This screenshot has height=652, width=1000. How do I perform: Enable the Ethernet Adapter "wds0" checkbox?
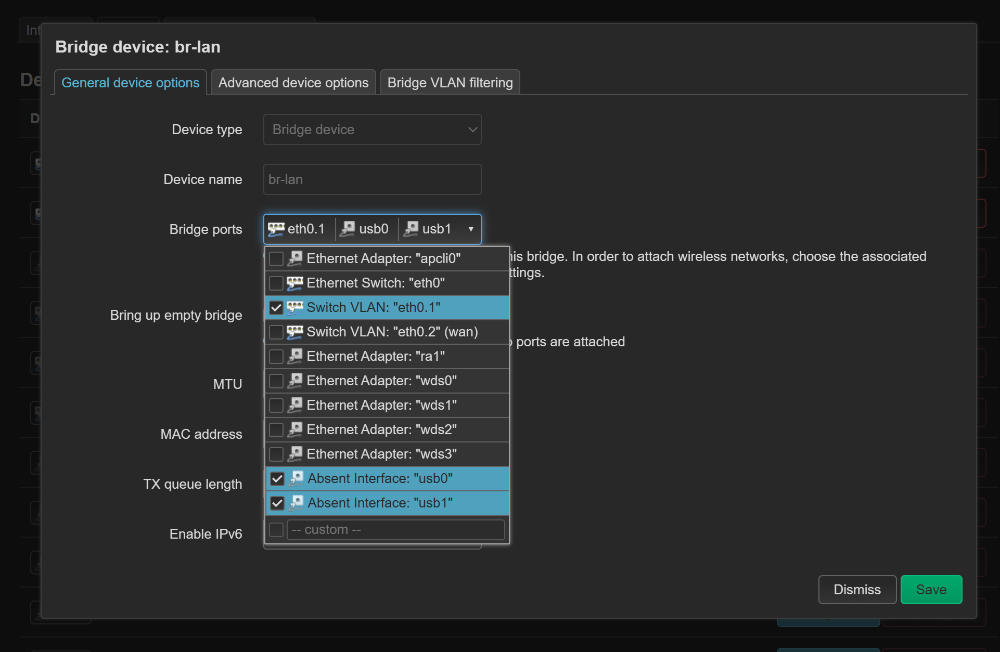coord(276,381)
